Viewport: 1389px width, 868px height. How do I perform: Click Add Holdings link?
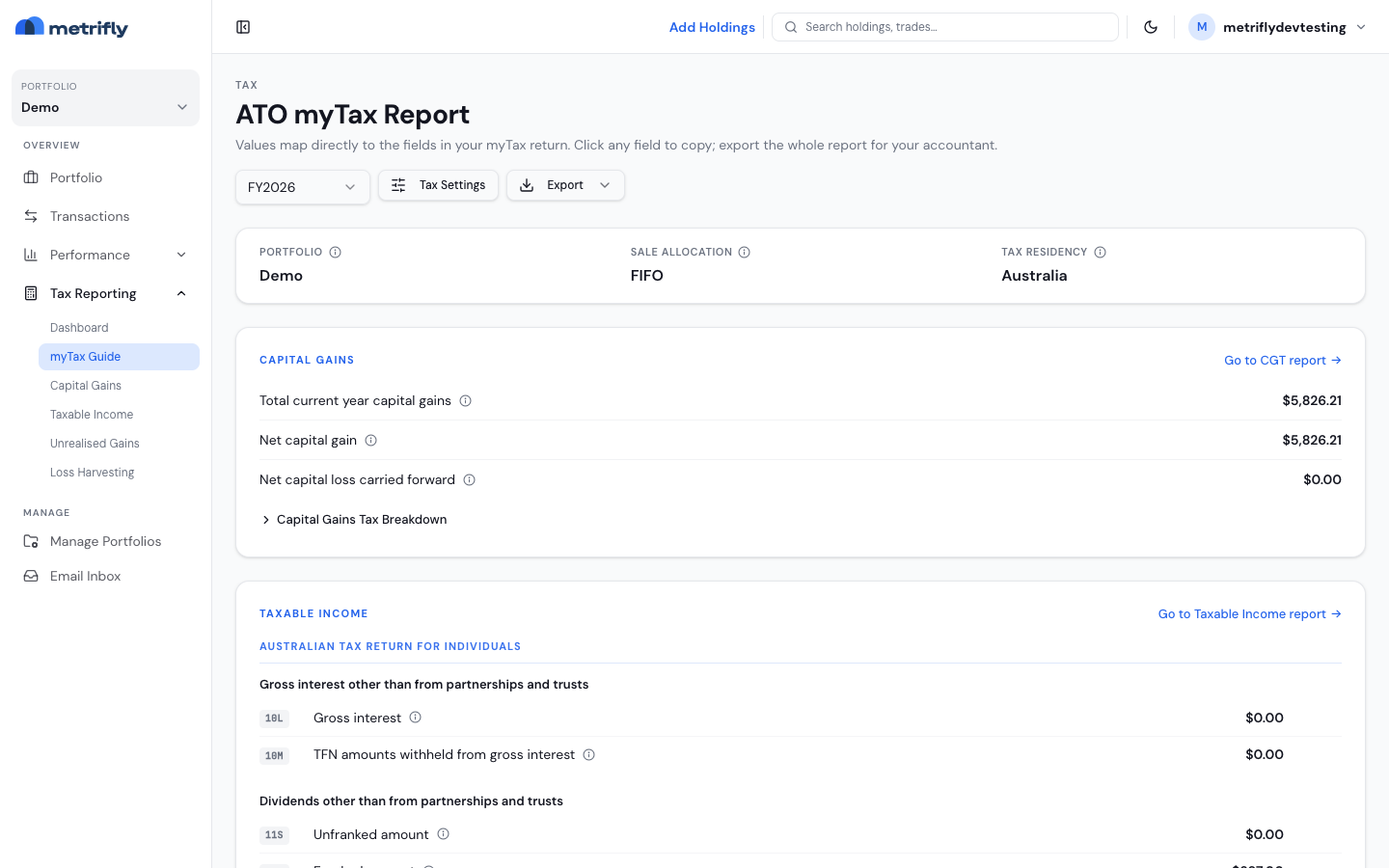[x=712, y=27]
